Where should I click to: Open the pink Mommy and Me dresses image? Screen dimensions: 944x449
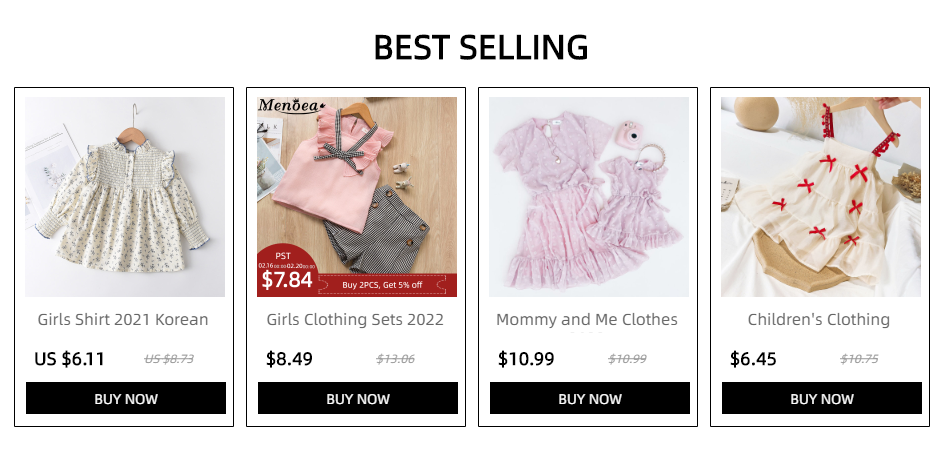(589, 197)
